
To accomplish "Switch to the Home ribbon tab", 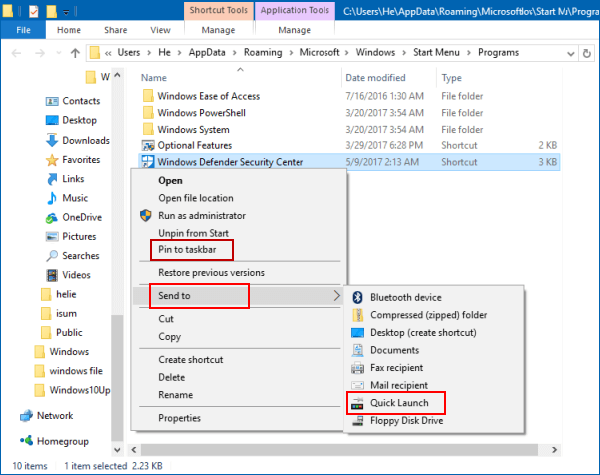I will click(x=69, y=30).
